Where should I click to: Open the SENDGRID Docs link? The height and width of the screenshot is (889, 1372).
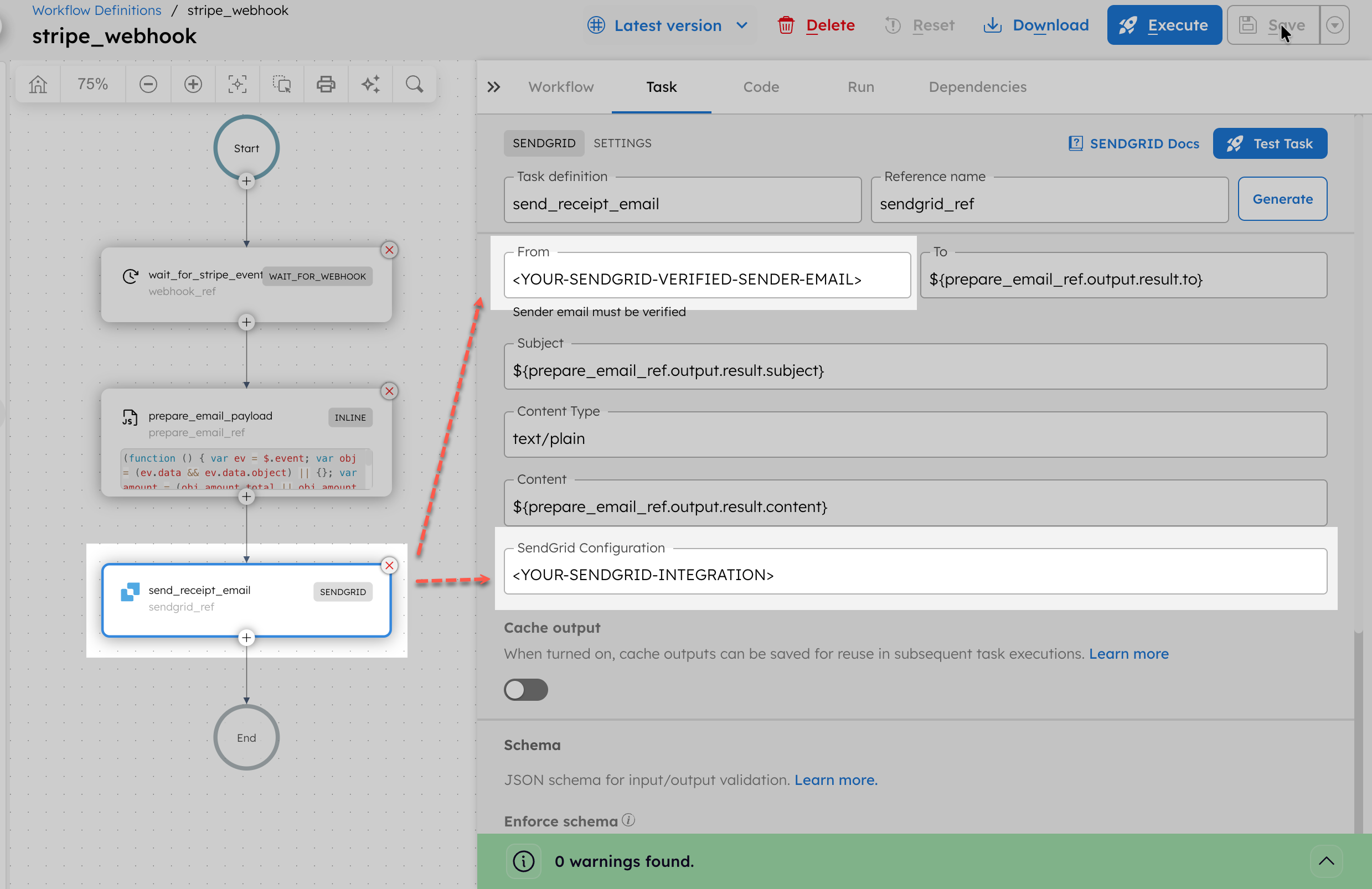coord(1133,143)
